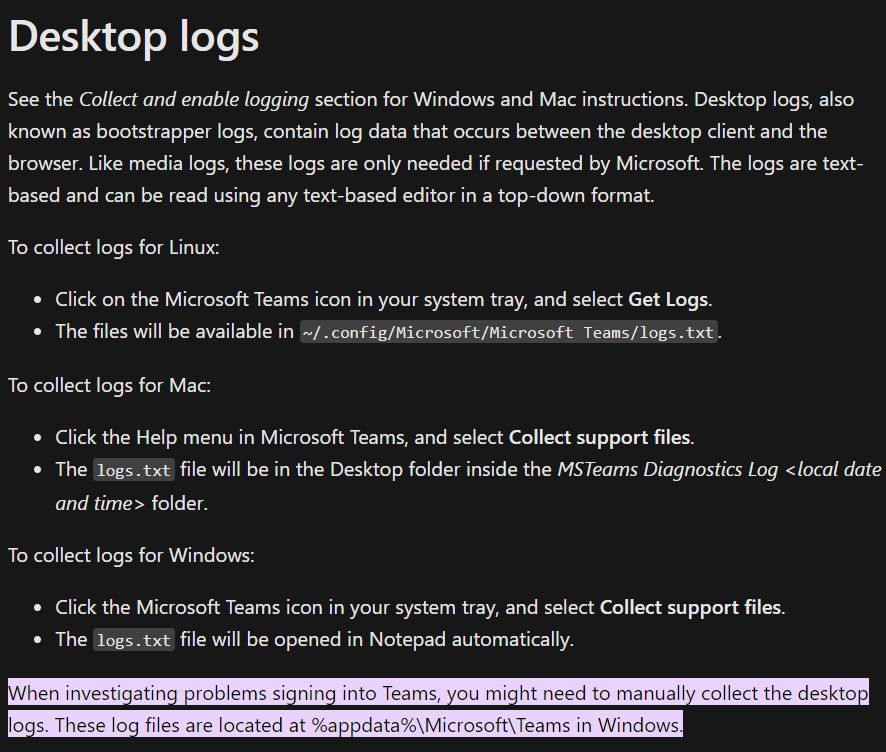
Task: Click 'To collect logs for Linux:' line
Action: pyautogui.click(x=114, y=247)
